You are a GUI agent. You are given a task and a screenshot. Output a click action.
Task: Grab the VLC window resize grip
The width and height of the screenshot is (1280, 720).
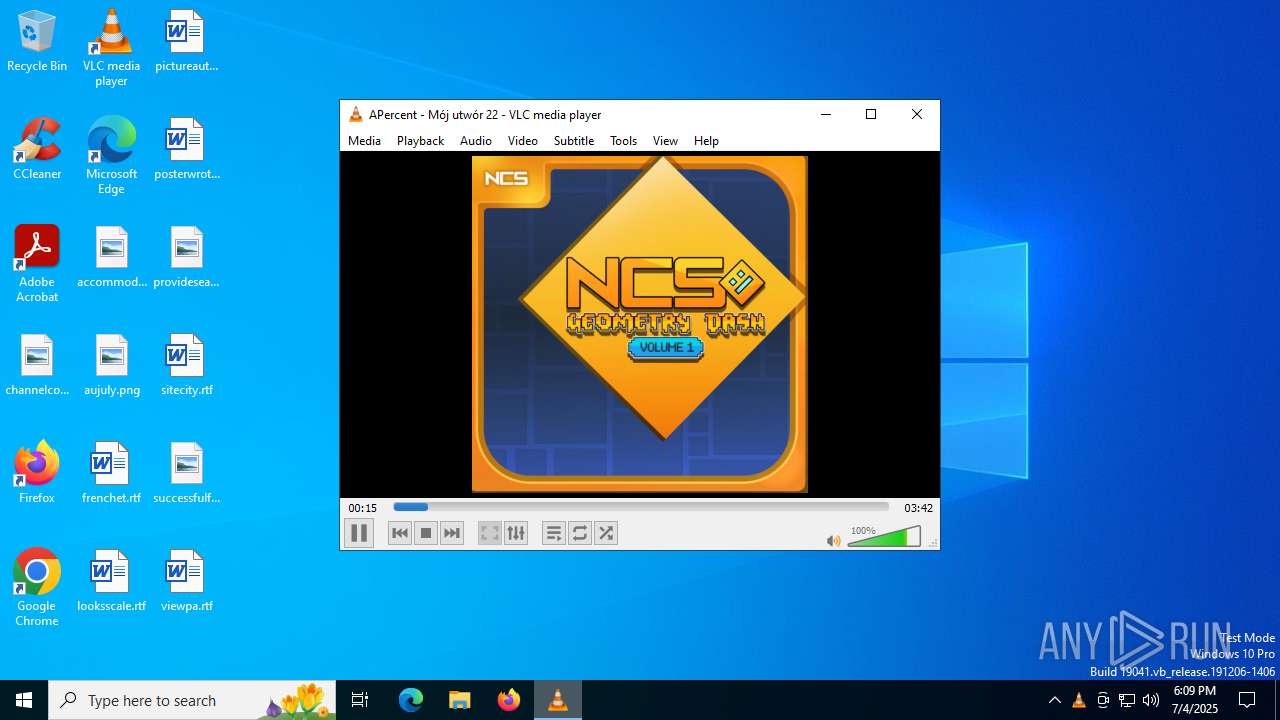(934, 544)
